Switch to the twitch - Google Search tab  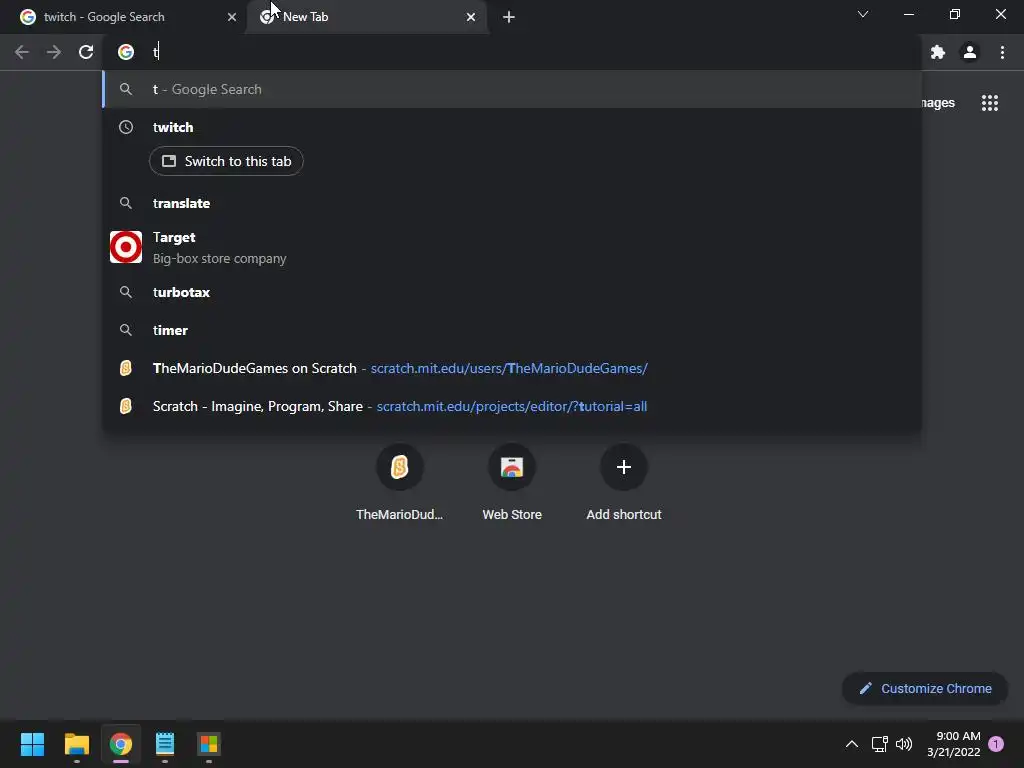click(123, 17)
